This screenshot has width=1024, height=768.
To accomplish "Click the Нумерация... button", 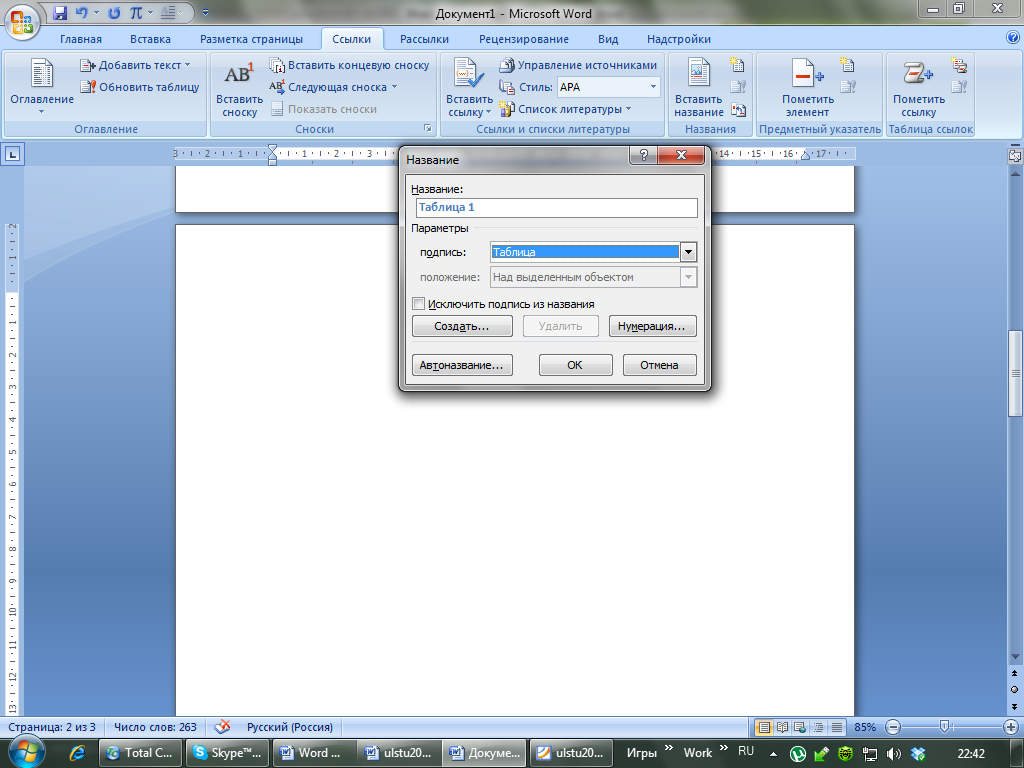I will [x=652, y=326].
